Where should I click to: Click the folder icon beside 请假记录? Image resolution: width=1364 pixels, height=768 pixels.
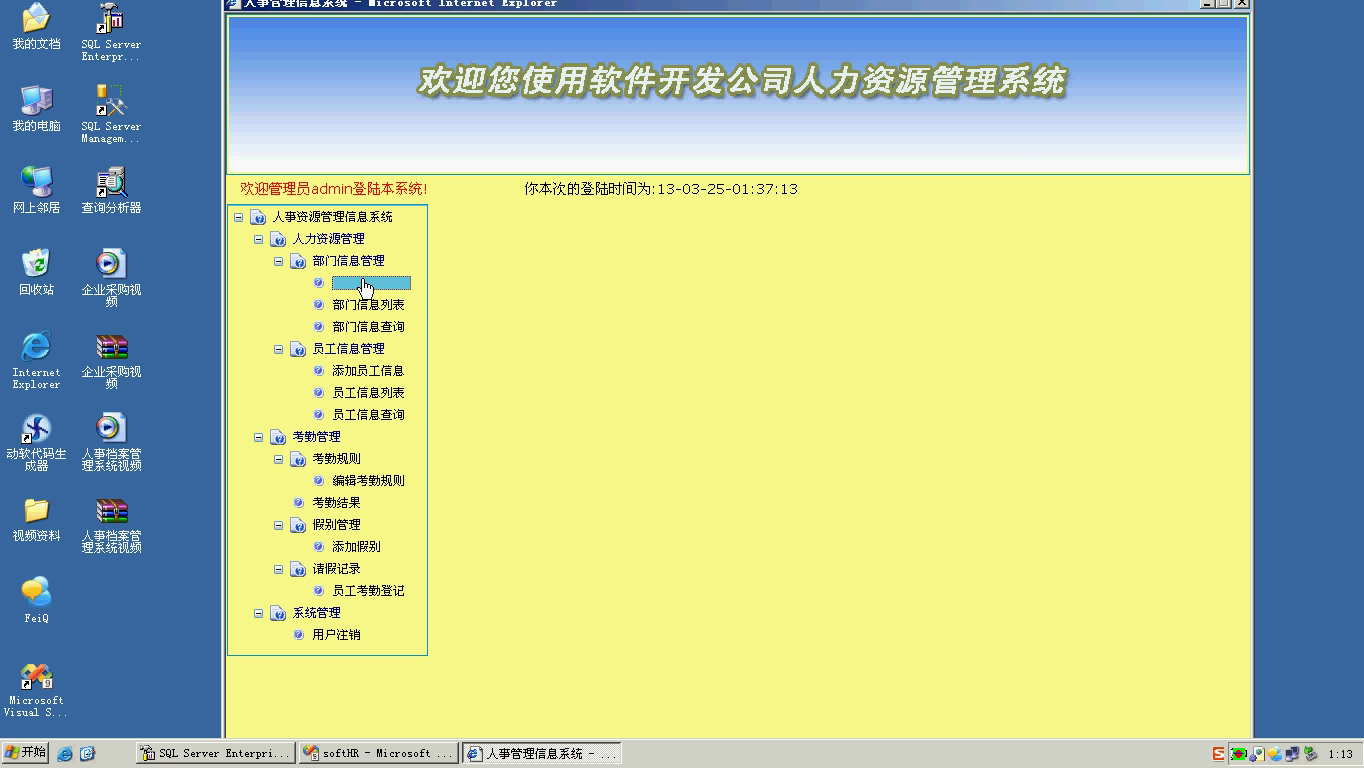coord(298,569)
